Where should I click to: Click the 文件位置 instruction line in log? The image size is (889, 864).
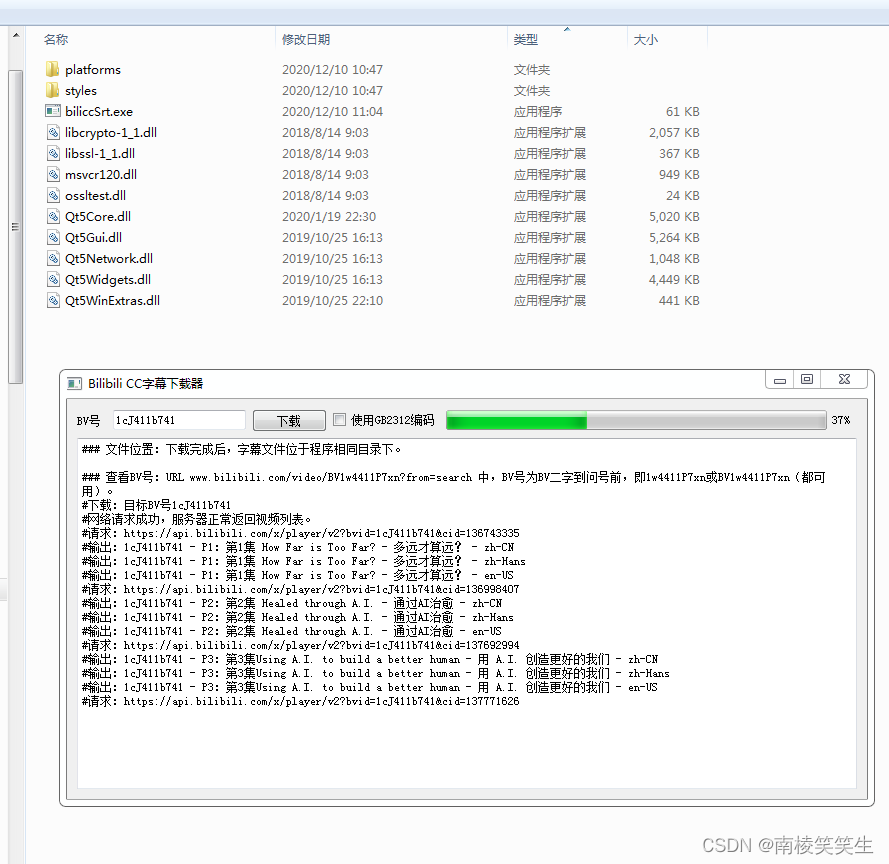[242, 450]
